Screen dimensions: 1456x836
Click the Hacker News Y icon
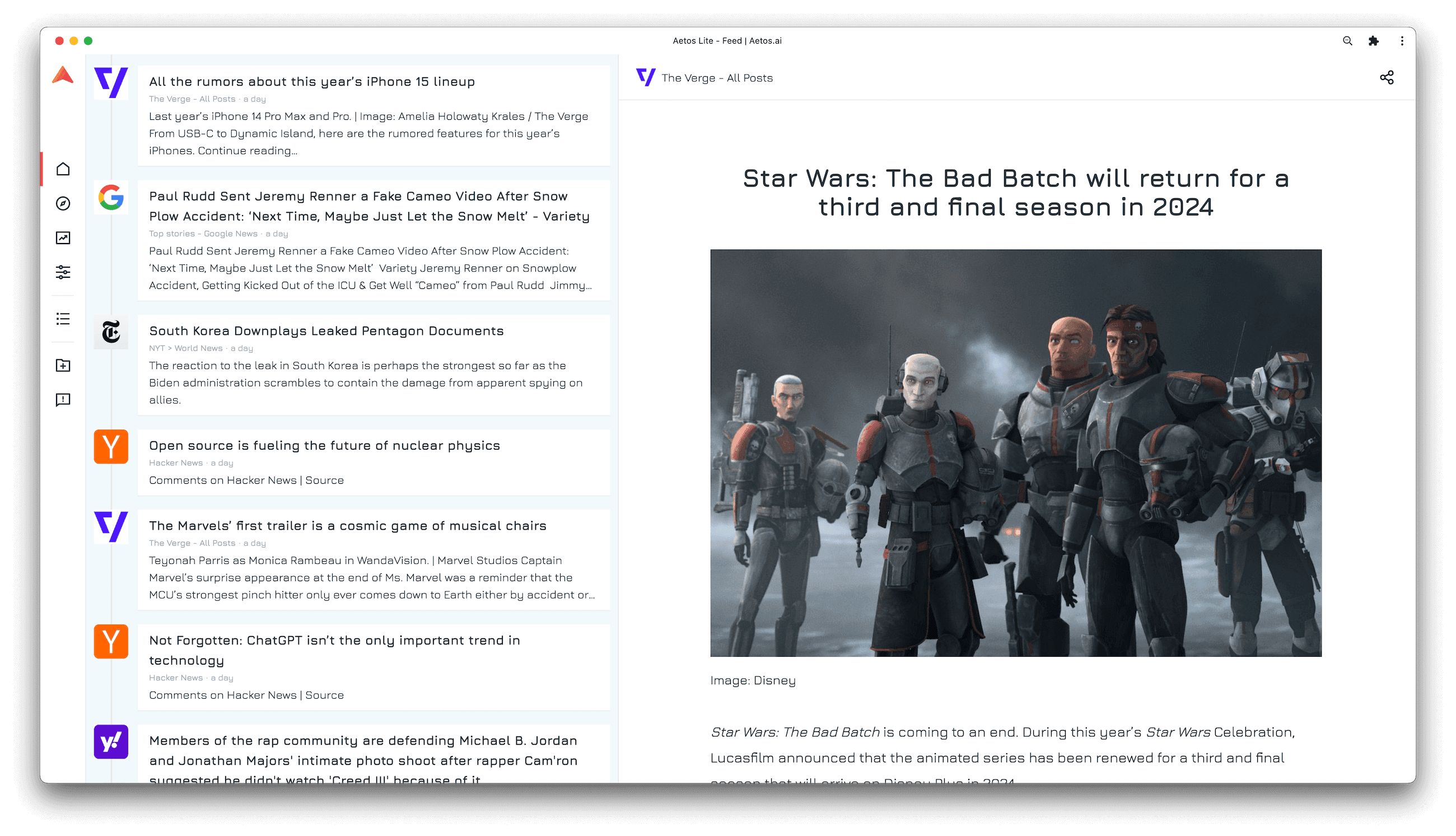[x=111, y=446]
